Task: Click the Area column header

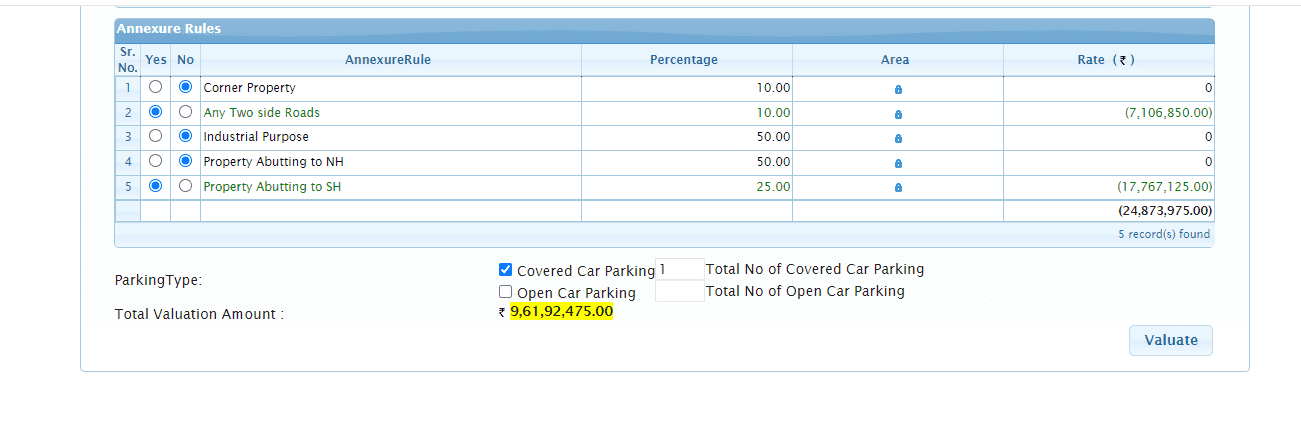Action: 895,60
